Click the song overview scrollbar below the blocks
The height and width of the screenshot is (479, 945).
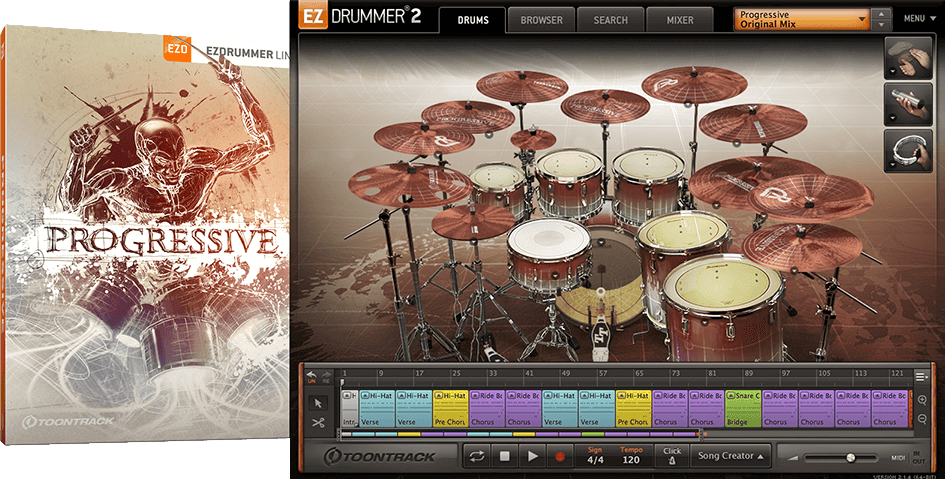click(x=522, y=434)
